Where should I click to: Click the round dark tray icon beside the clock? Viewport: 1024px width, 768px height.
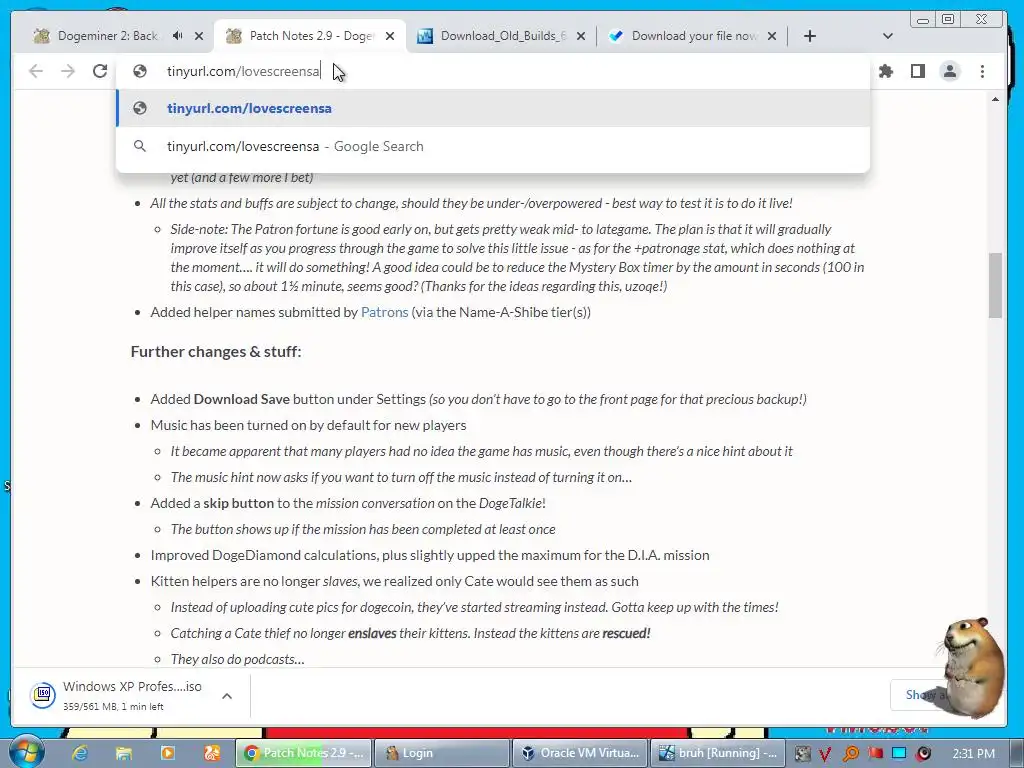click(923, 754)
